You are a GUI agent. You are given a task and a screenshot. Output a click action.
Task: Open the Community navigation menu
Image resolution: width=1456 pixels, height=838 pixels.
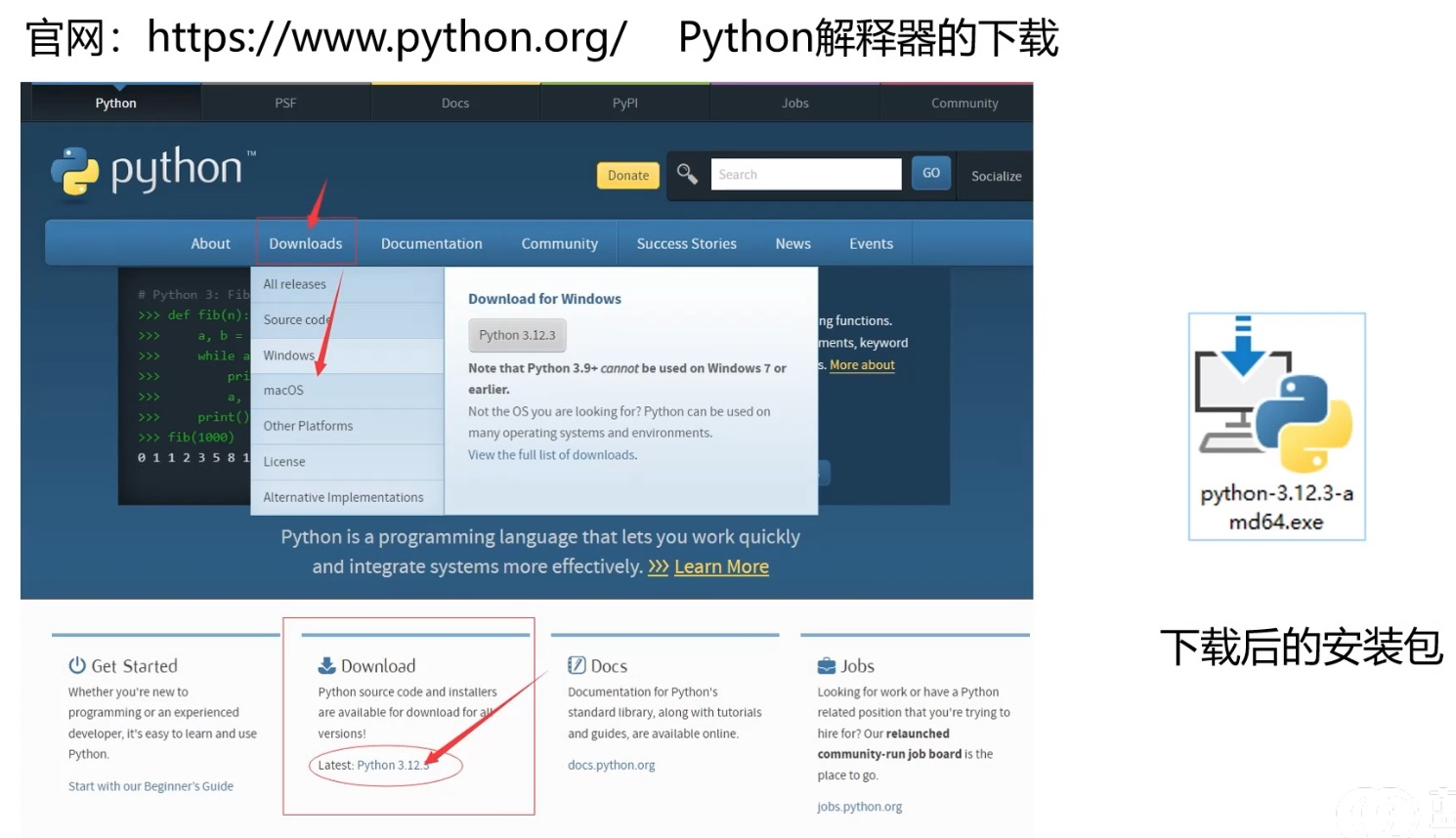(x=560, y=243)
